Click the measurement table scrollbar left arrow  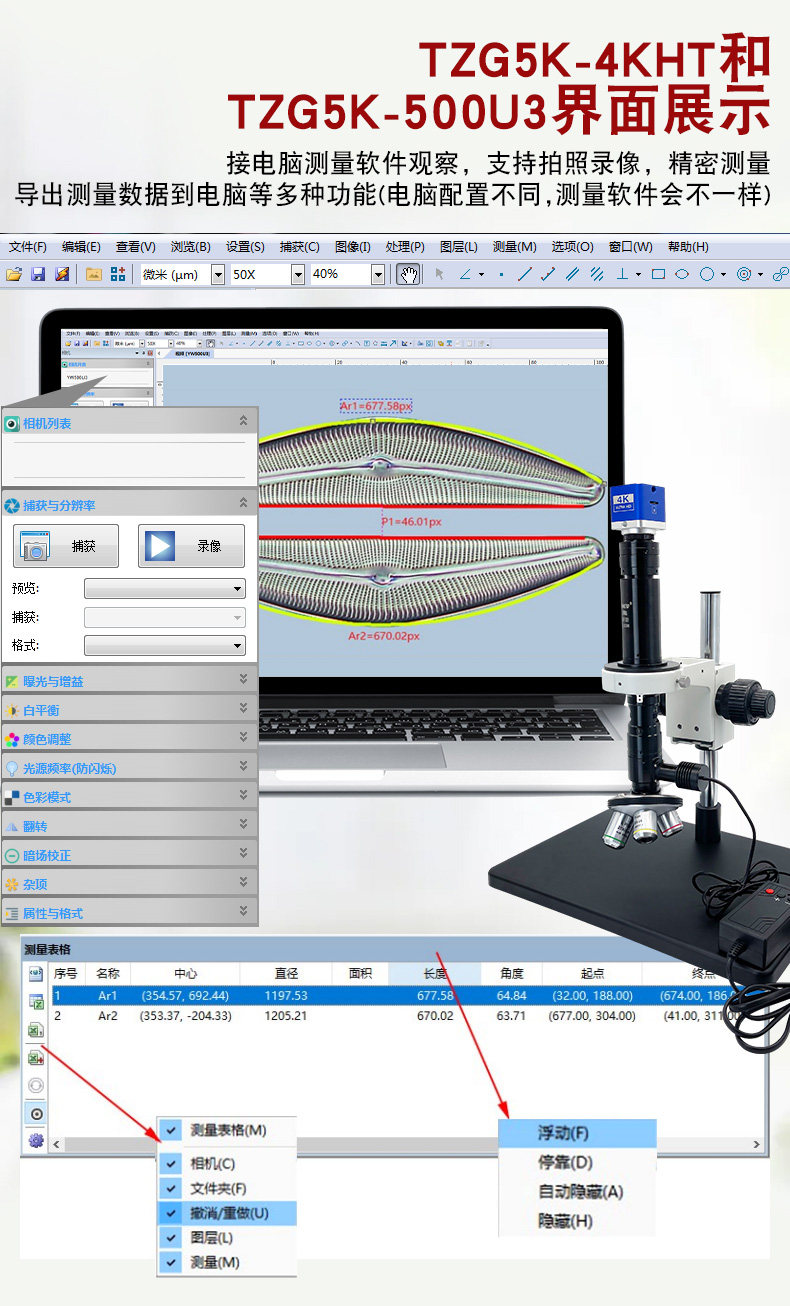point(57,1143)
